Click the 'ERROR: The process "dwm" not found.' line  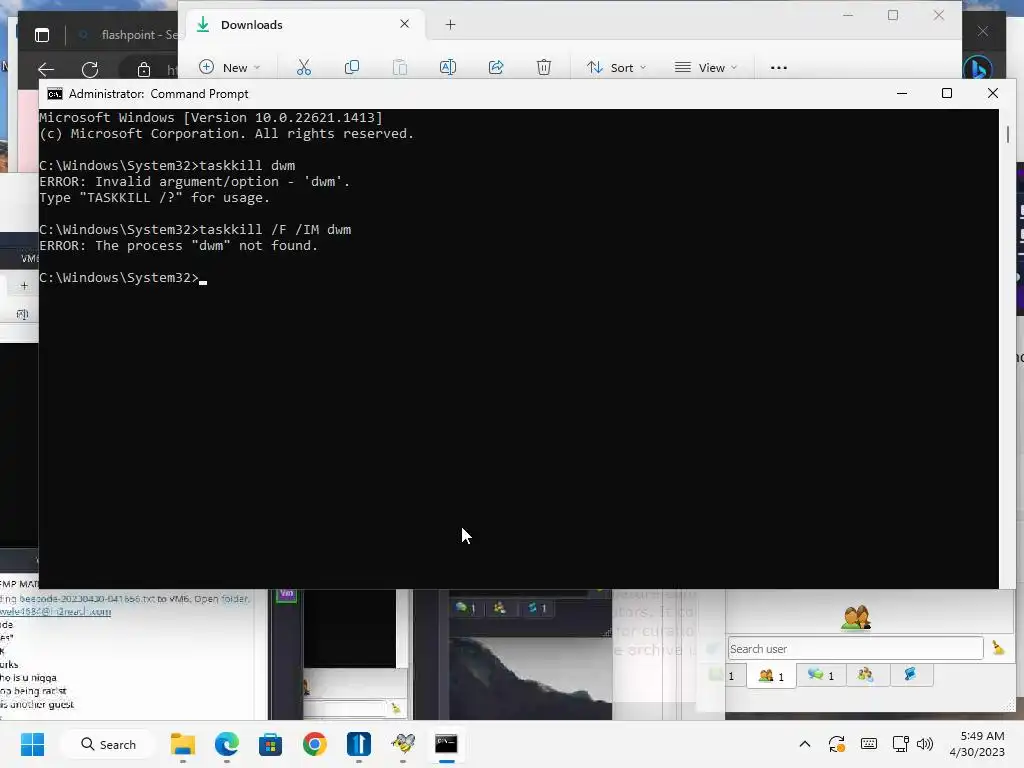[x=178, y=246]
